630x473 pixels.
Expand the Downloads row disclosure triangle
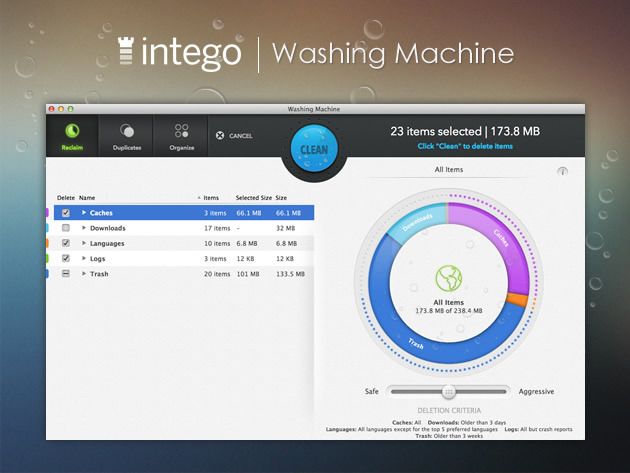[84, 228]
